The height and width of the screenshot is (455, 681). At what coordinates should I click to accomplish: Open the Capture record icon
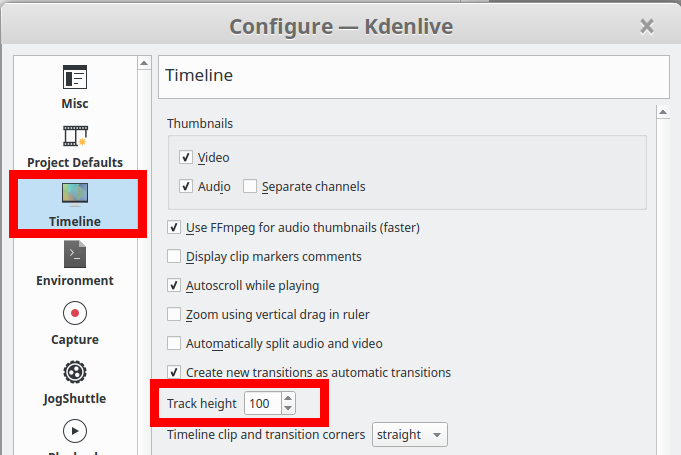75,313
